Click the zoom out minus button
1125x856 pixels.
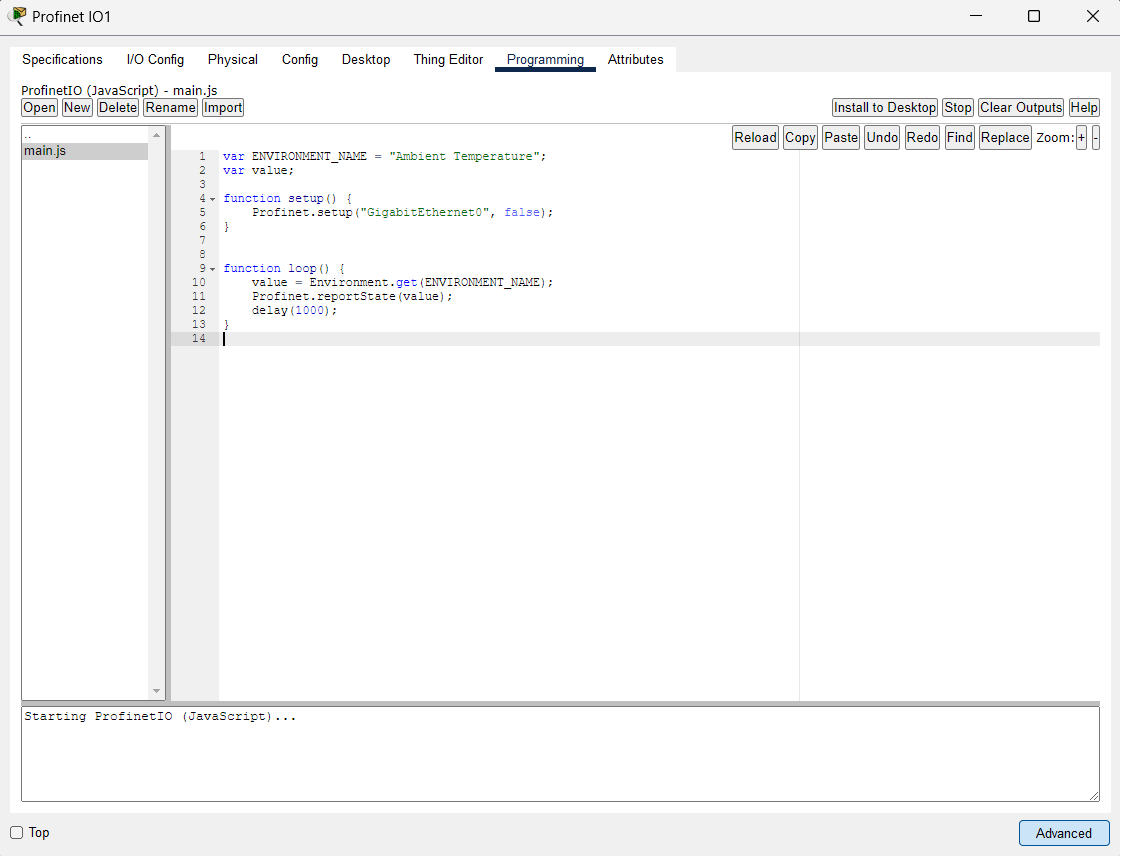pyautogui.click(x=1096, y=138)
